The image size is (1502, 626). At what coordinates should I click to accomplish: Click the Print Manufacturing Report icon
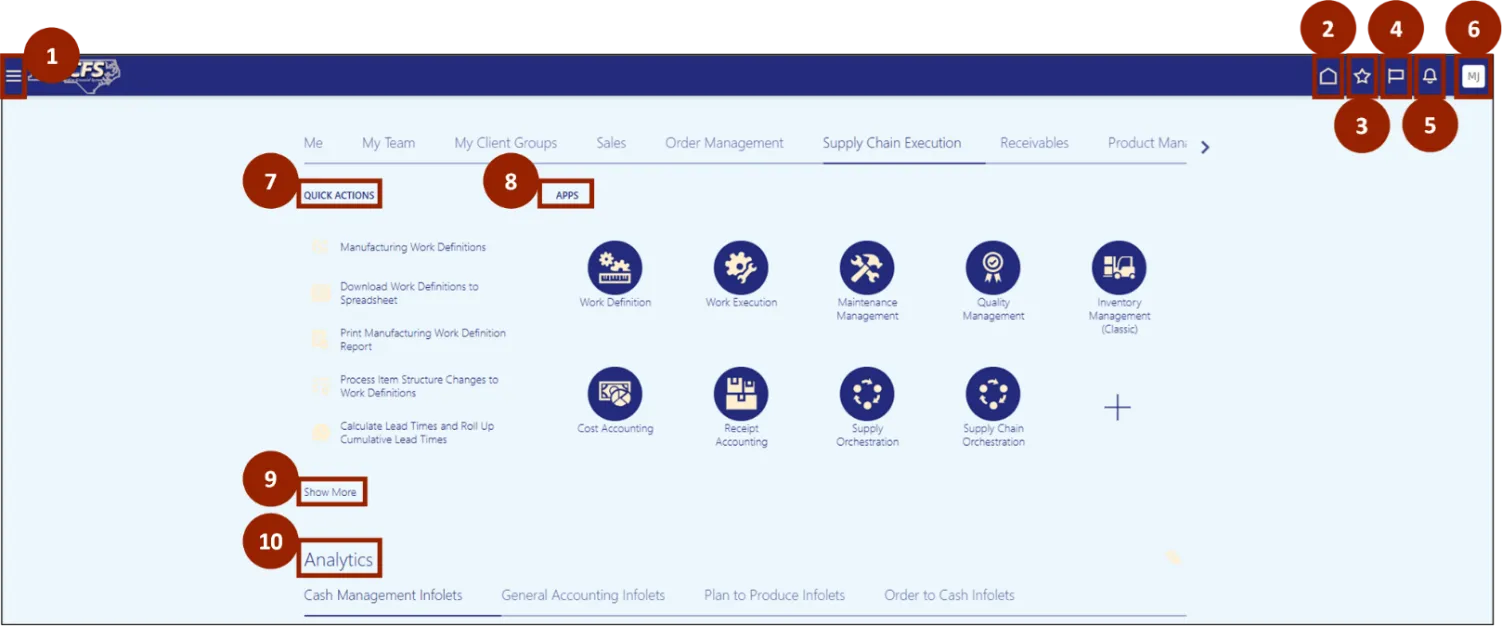click(x=320, y=339)
